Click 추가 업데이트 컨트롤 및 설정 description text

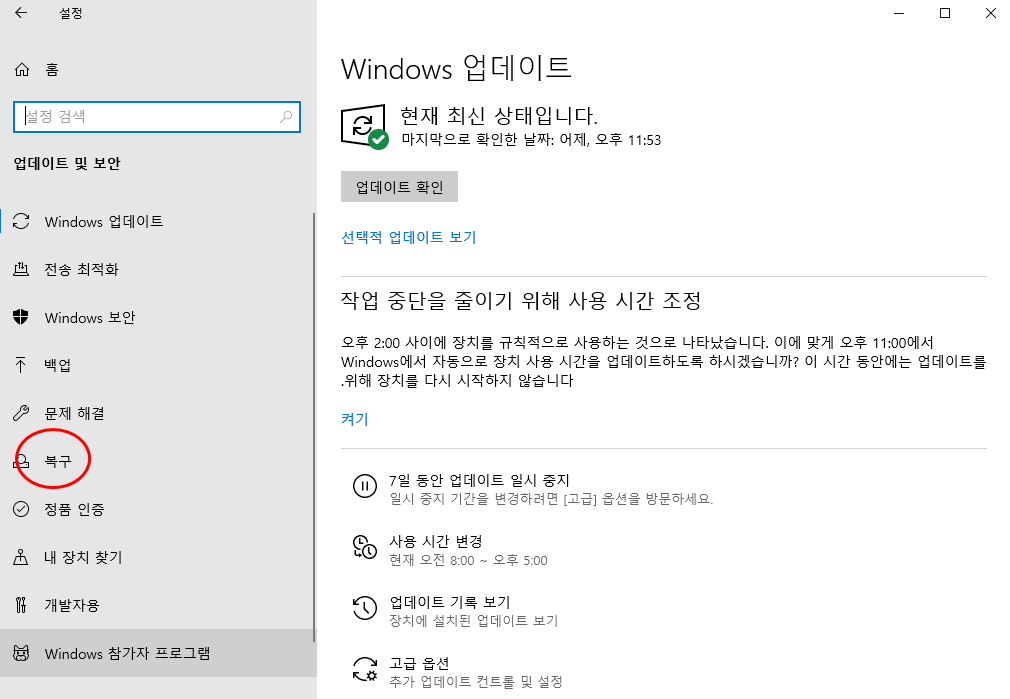click(475, 682)
